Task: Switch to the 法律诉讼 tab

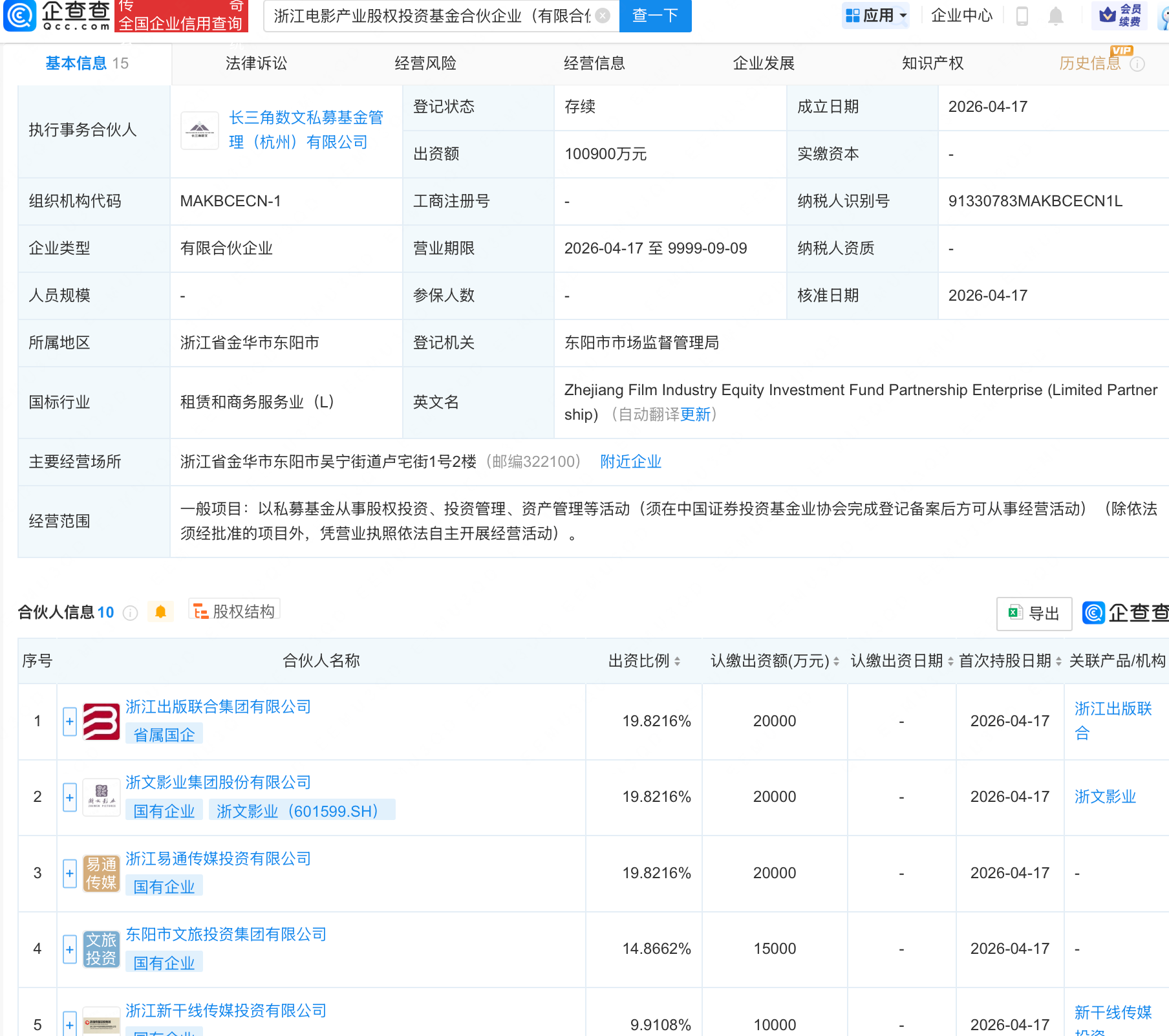Action: point(256,63)
